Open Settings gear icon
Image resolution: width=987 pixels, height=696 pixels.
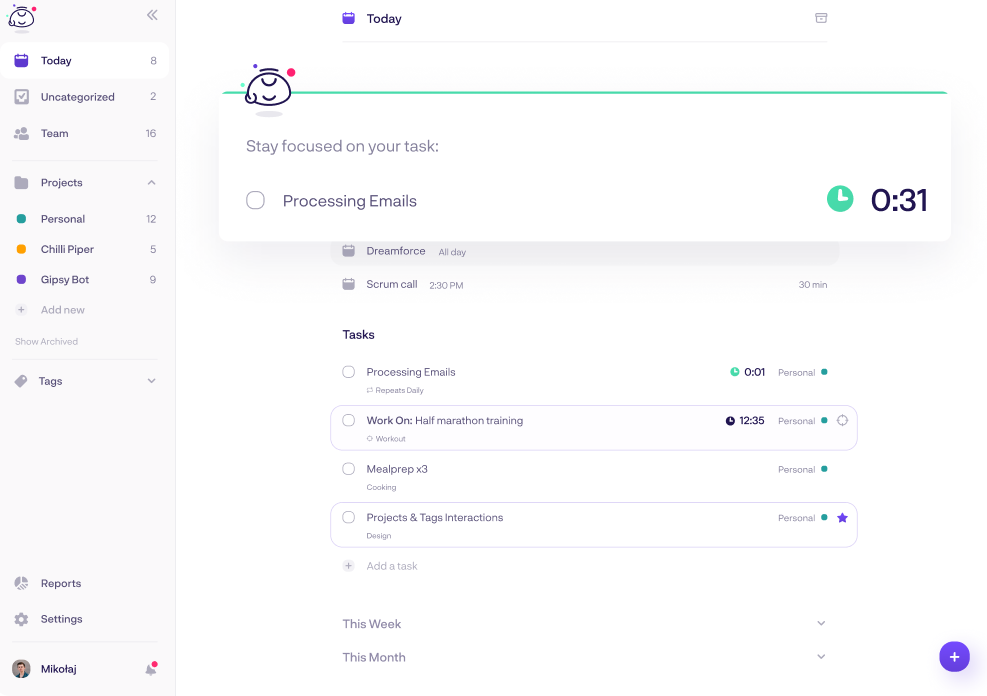click(21, 619)
